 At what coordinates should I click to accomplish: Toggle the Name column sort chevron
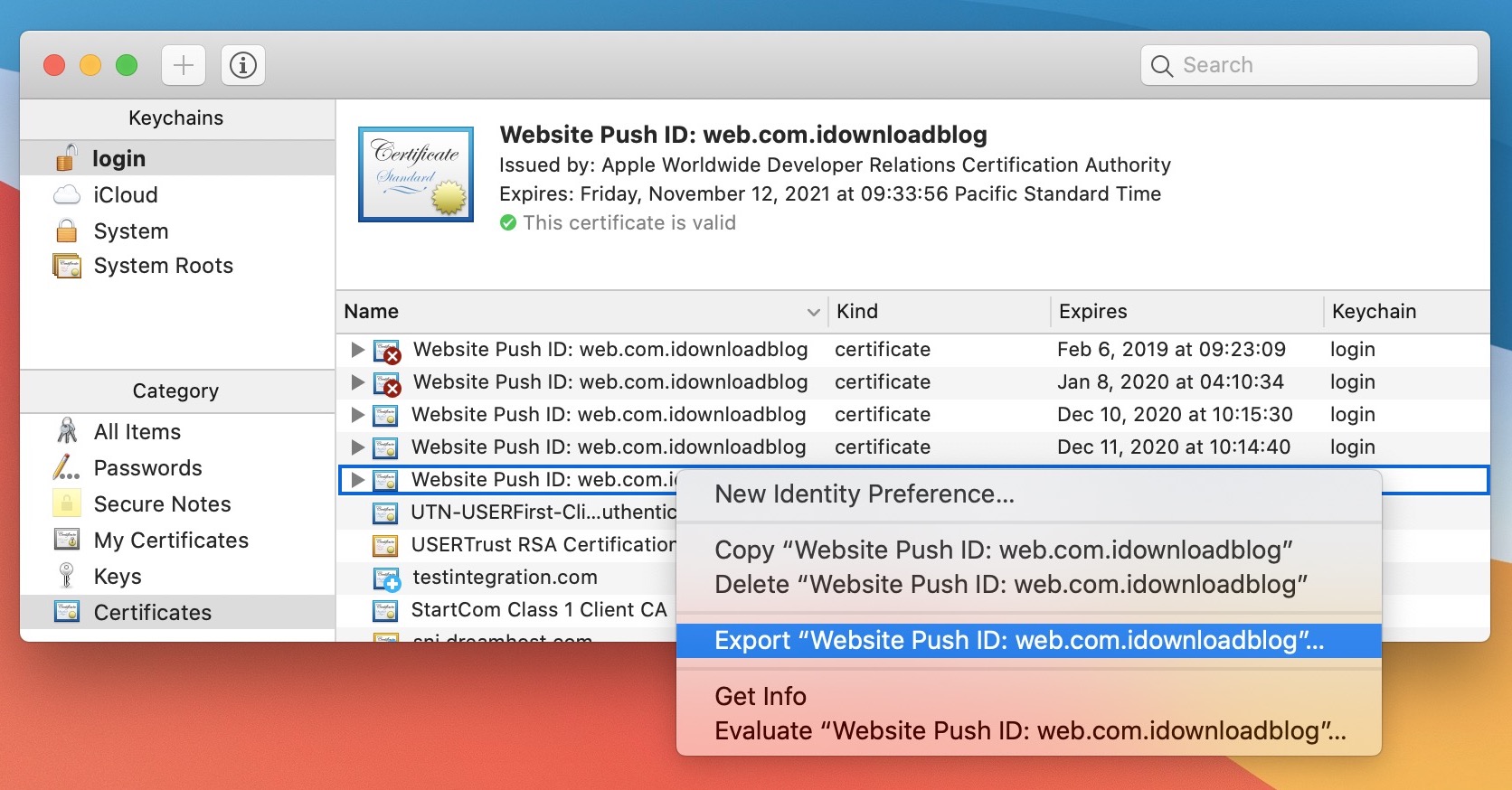(813, 312)
